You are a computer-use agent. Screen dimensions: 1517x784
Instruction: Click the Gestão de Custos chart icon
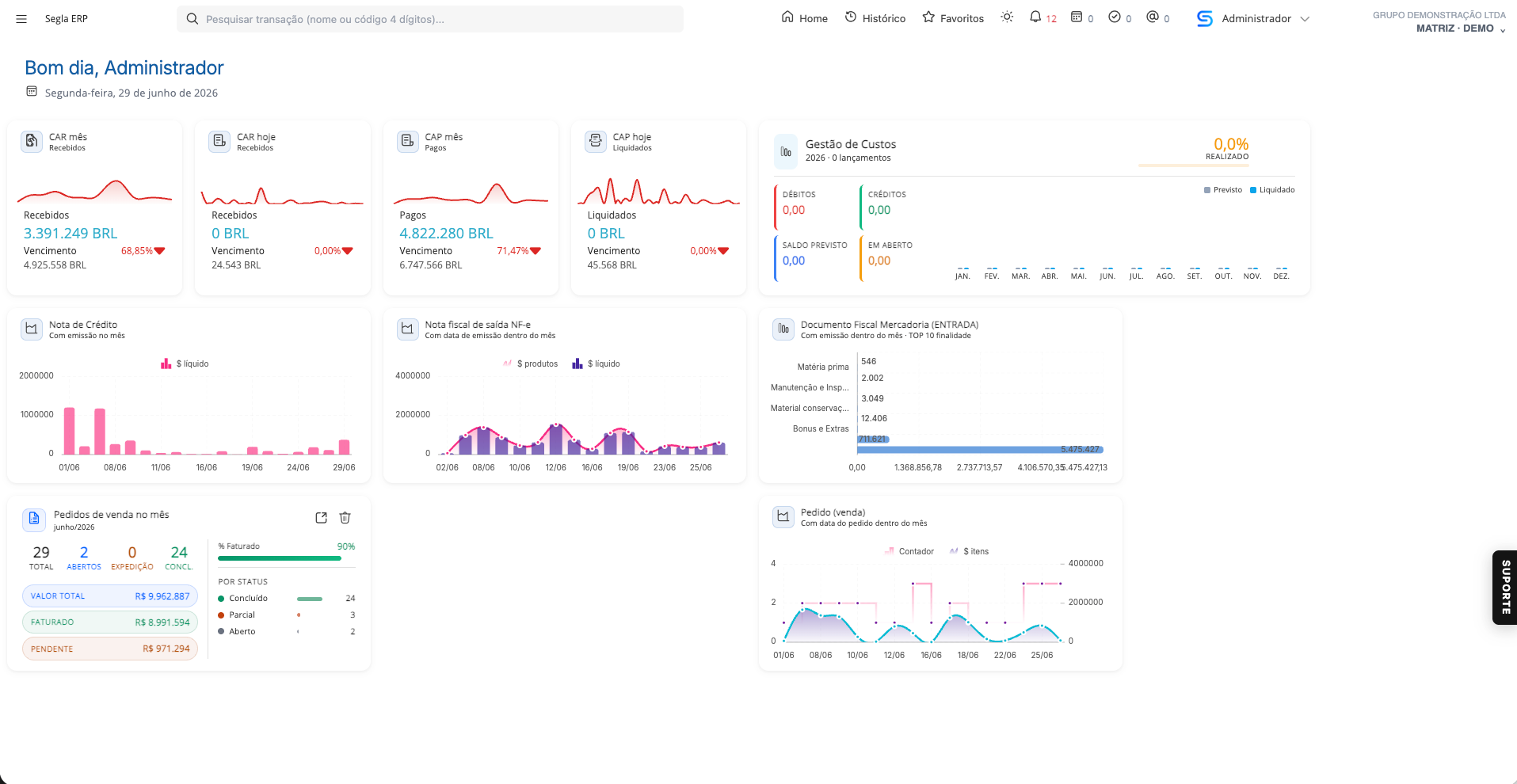point(786,151)
